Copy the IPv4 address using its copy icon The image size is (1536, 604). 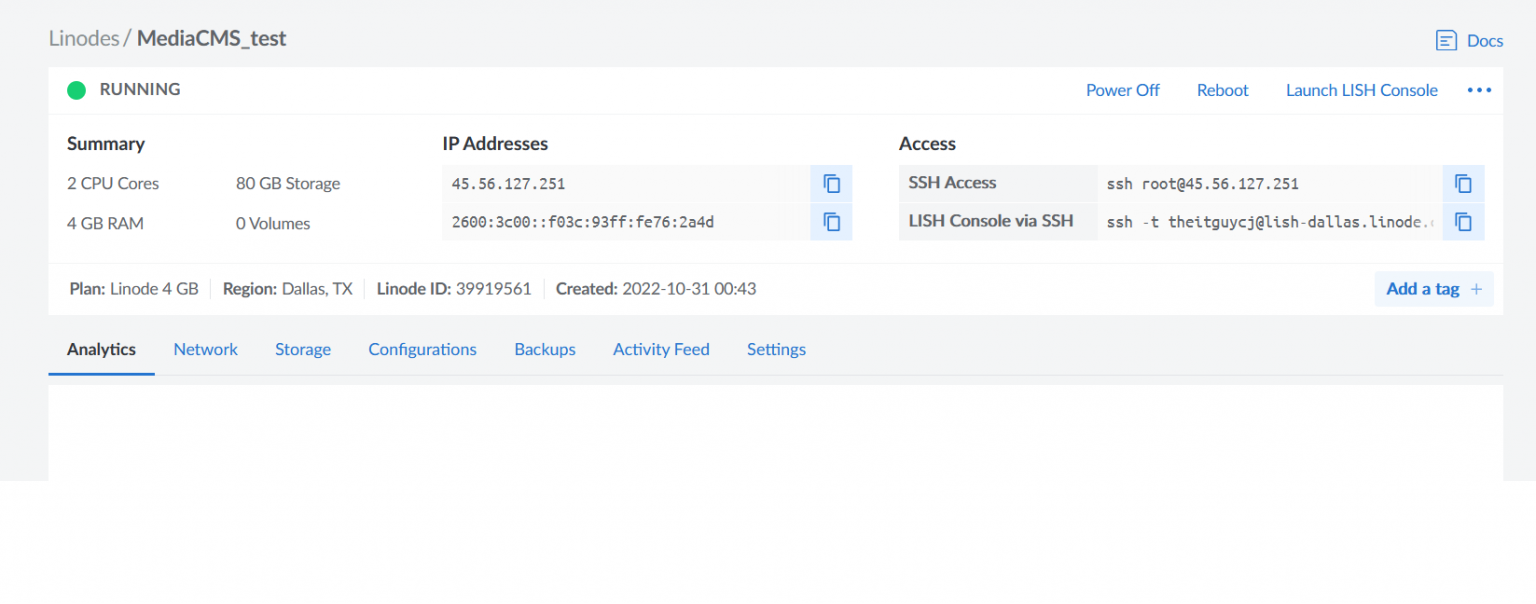[x=831, y=183]
